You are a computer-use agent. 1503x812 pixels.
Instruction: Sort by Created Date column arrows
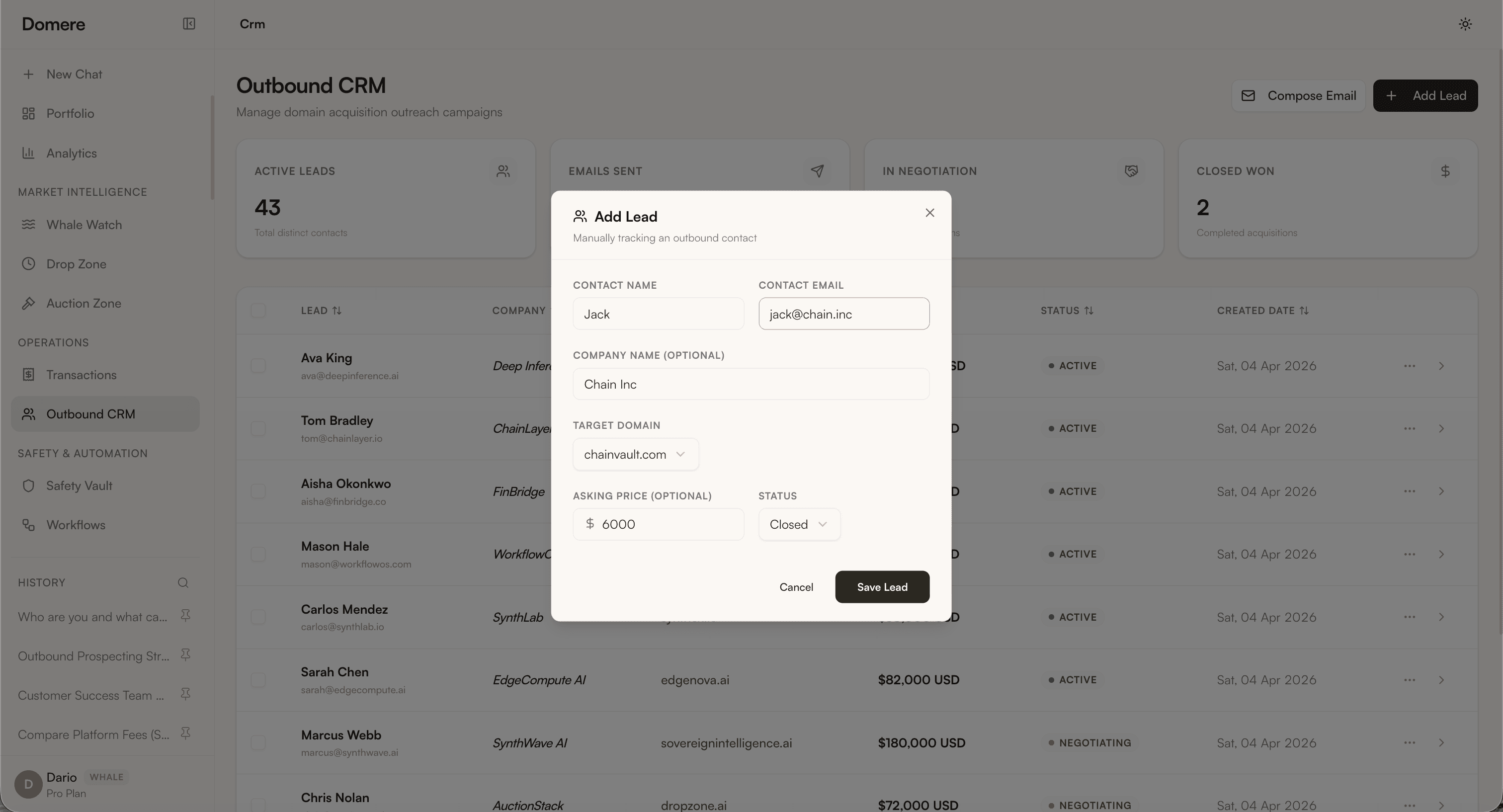tap(1304, 310)
